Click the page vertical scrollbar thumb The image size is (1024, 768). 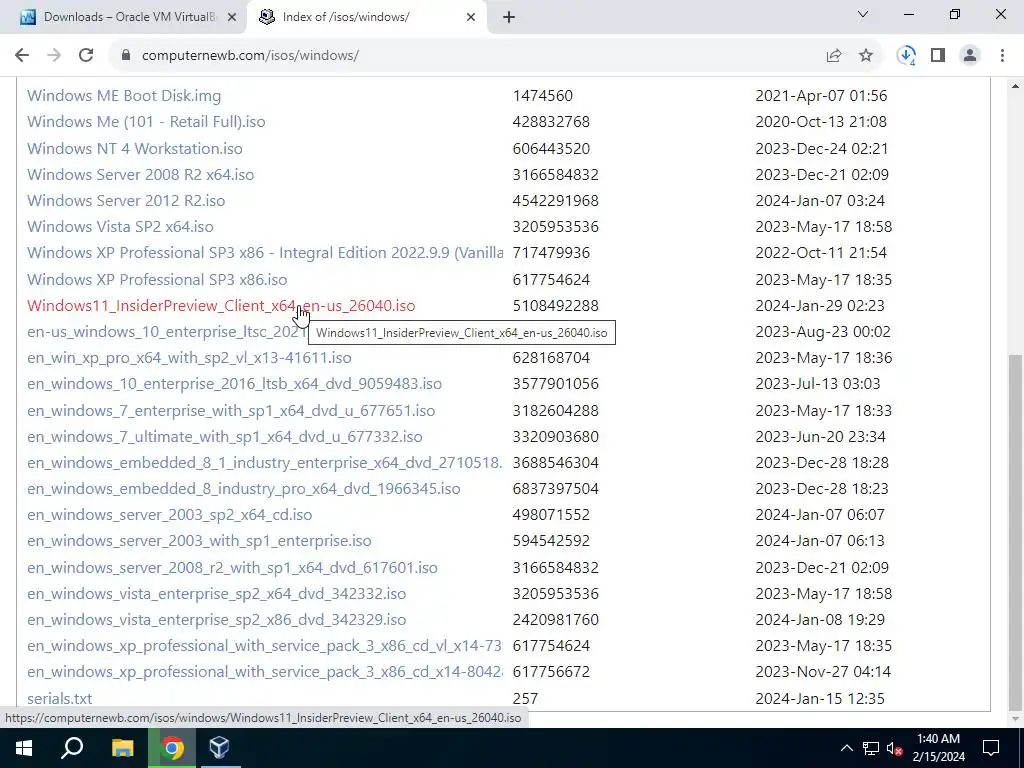[1016, 532]
